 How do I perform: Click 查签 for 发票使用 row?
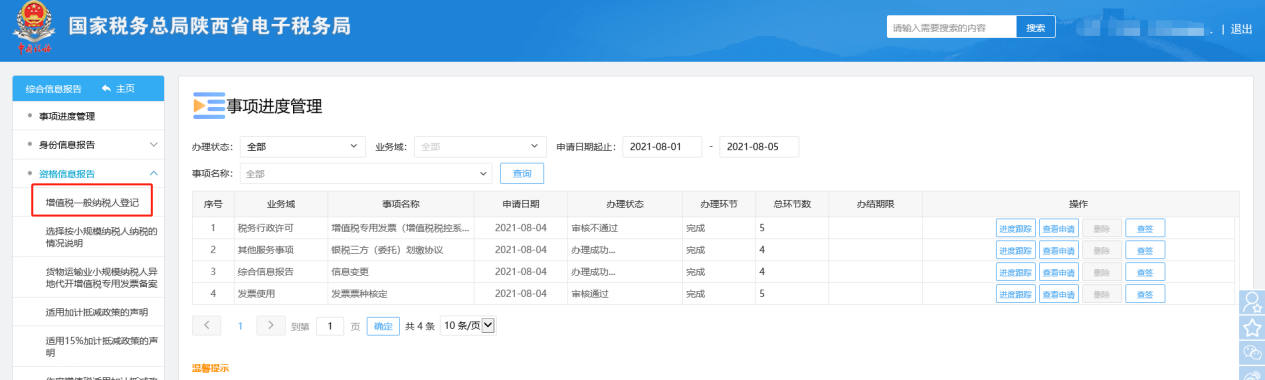coord(1145,294)
